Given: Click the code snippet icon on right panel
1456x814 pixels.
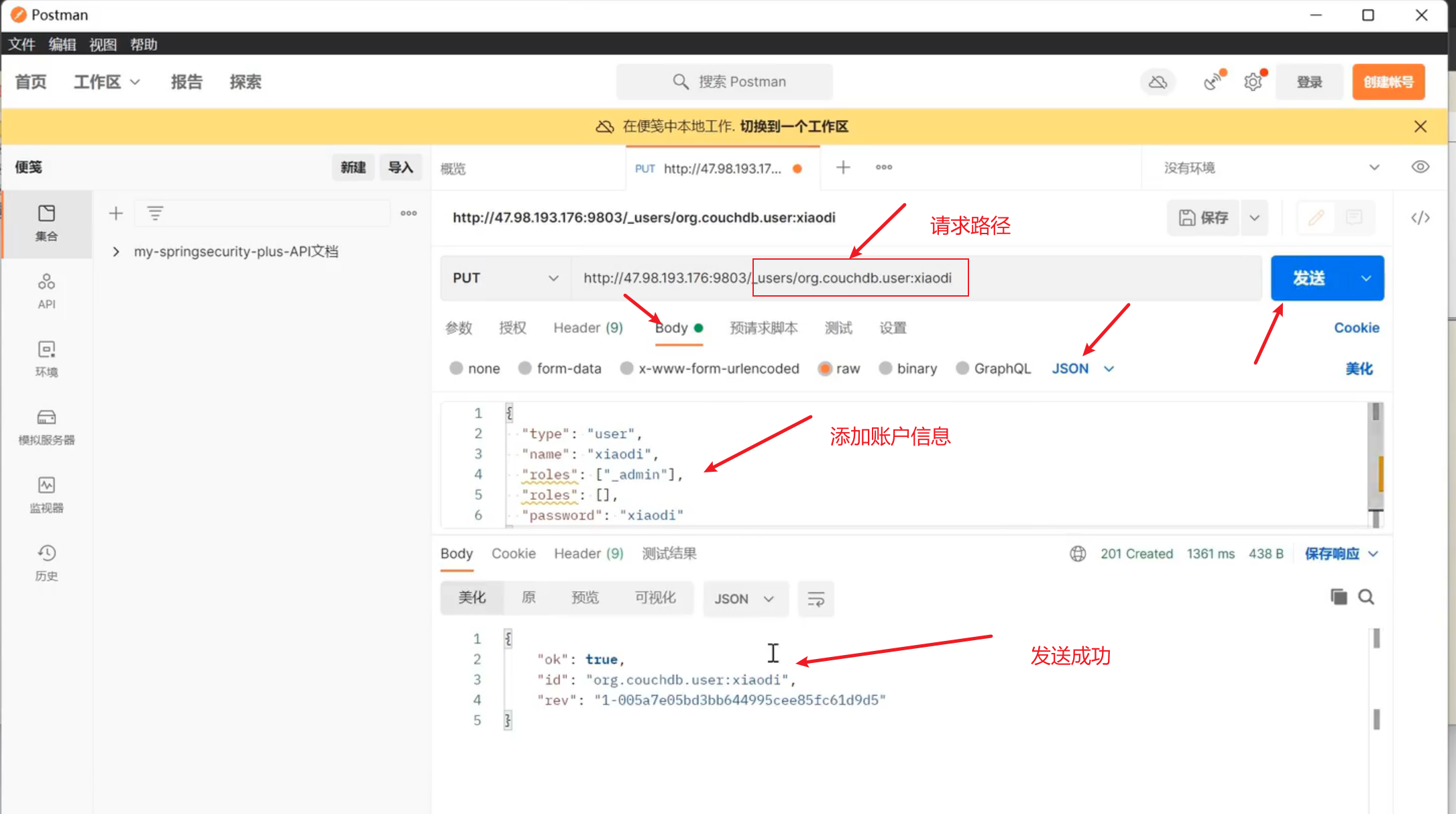Looking at the screenshot, I should (1420, 217).
